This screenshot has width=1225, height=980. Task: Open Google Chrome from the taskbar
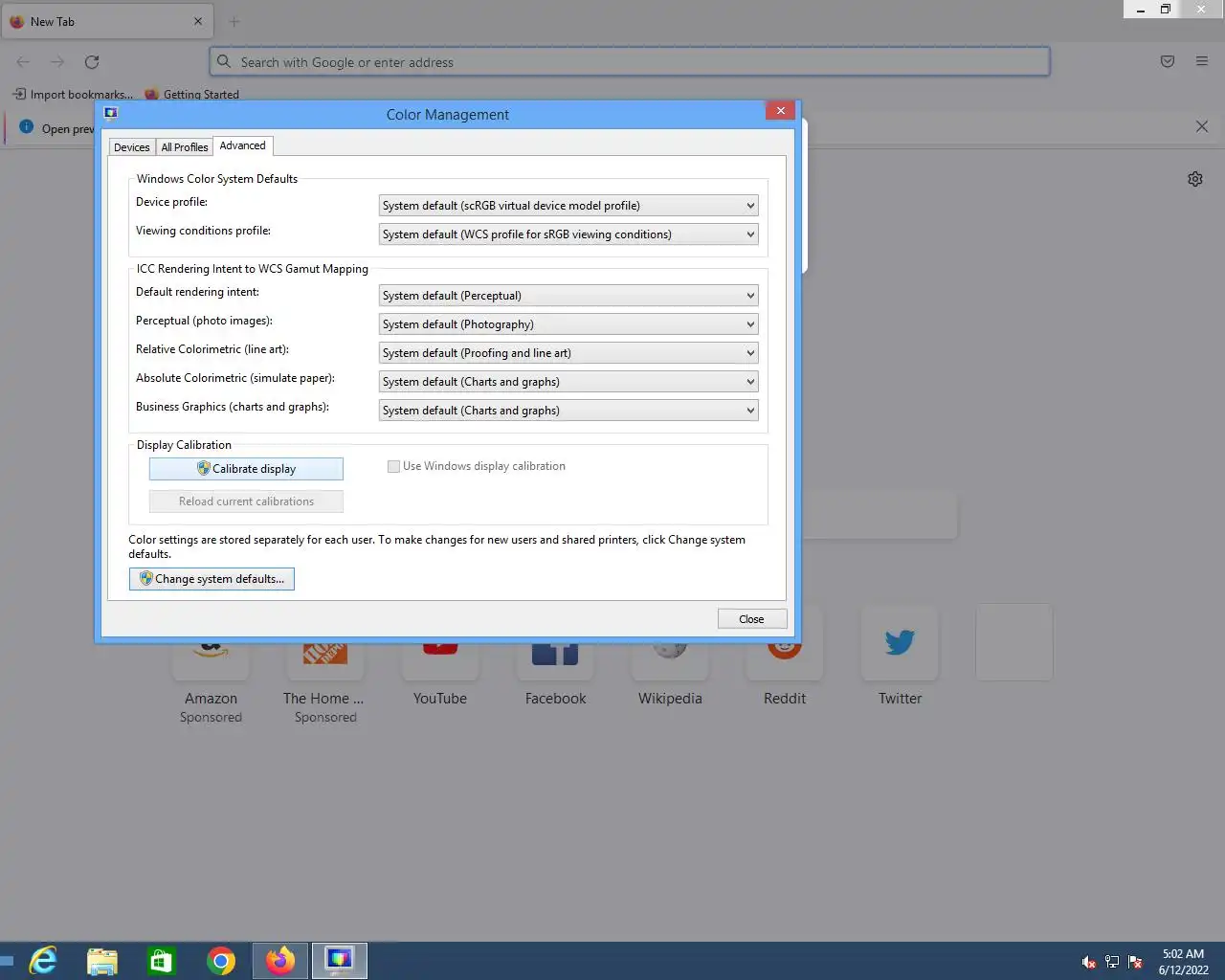coord(221,960)
